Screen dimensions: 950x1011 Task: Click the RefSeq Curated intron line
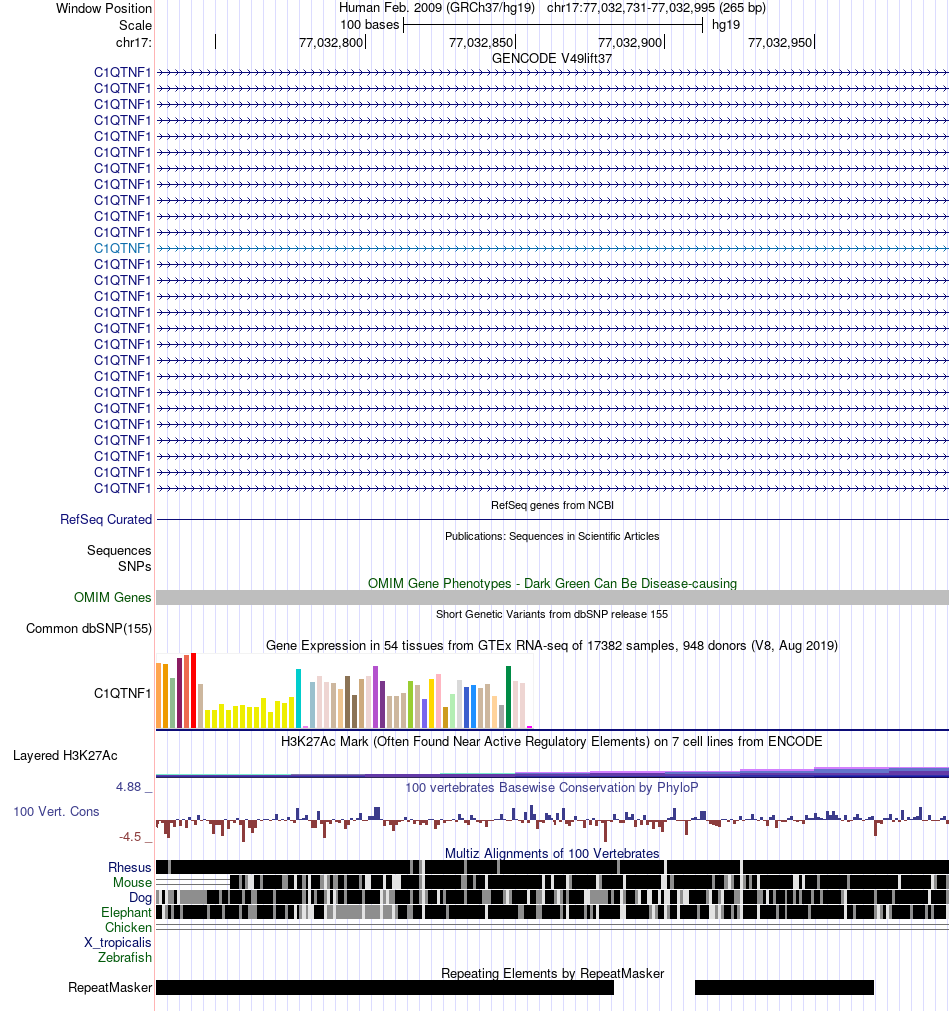click(x=552, y=519)
